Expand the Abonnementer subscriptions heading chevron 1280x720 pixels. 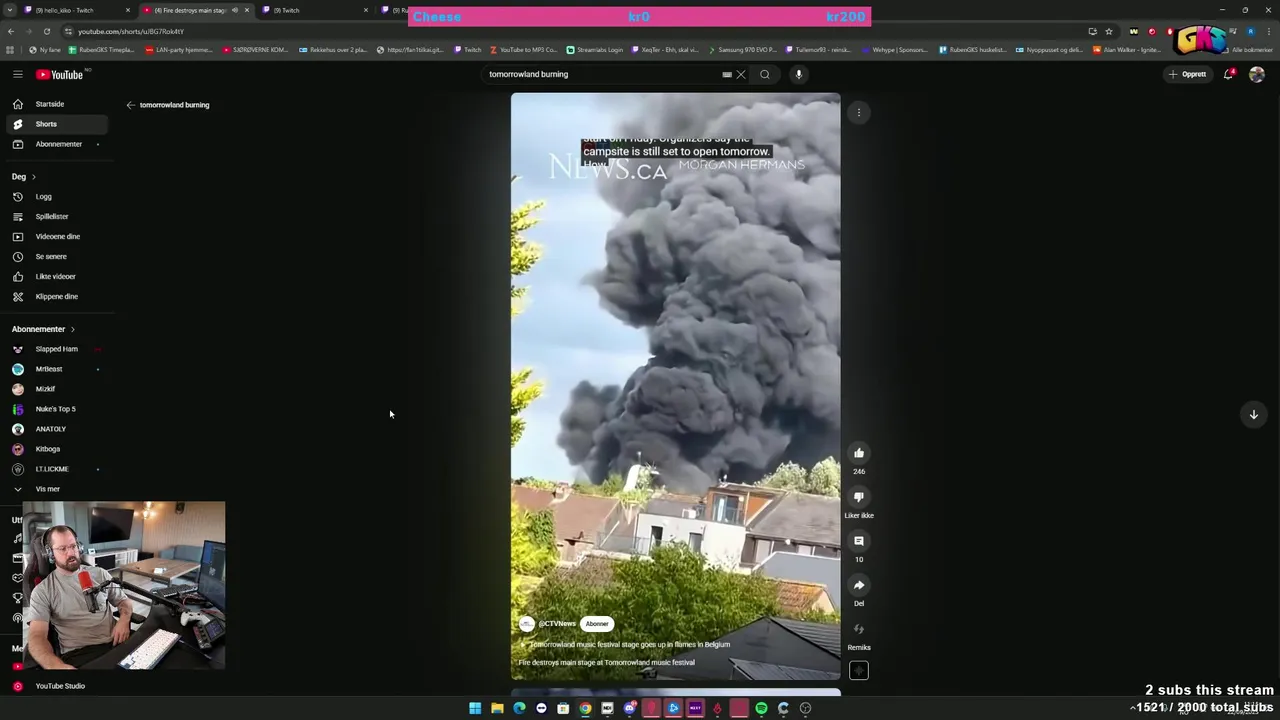click(x=72, y=329)
